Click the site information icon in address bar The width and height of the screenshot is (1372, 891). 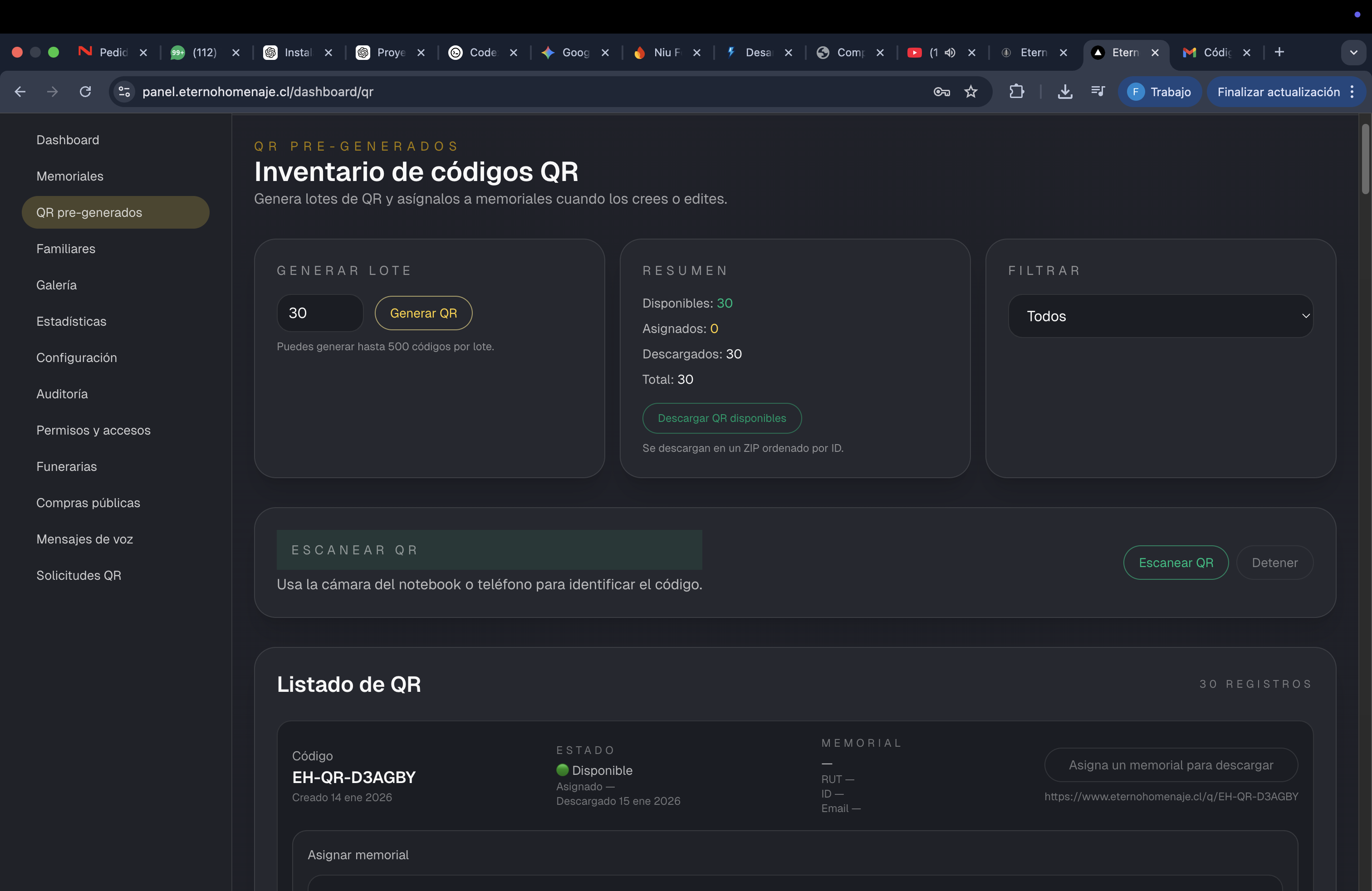pyautogui.click(x=124, y=92)
